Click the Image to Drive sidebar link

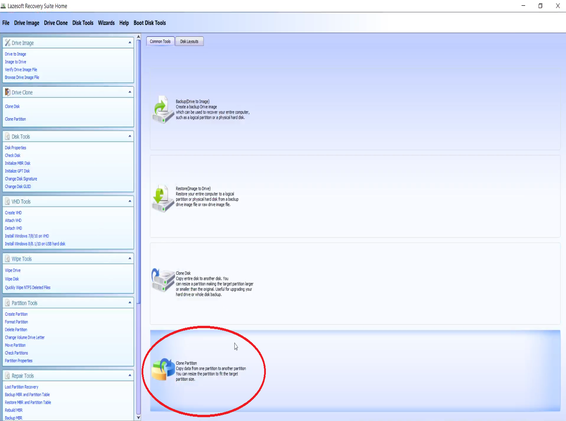click(x=16, y=62)
